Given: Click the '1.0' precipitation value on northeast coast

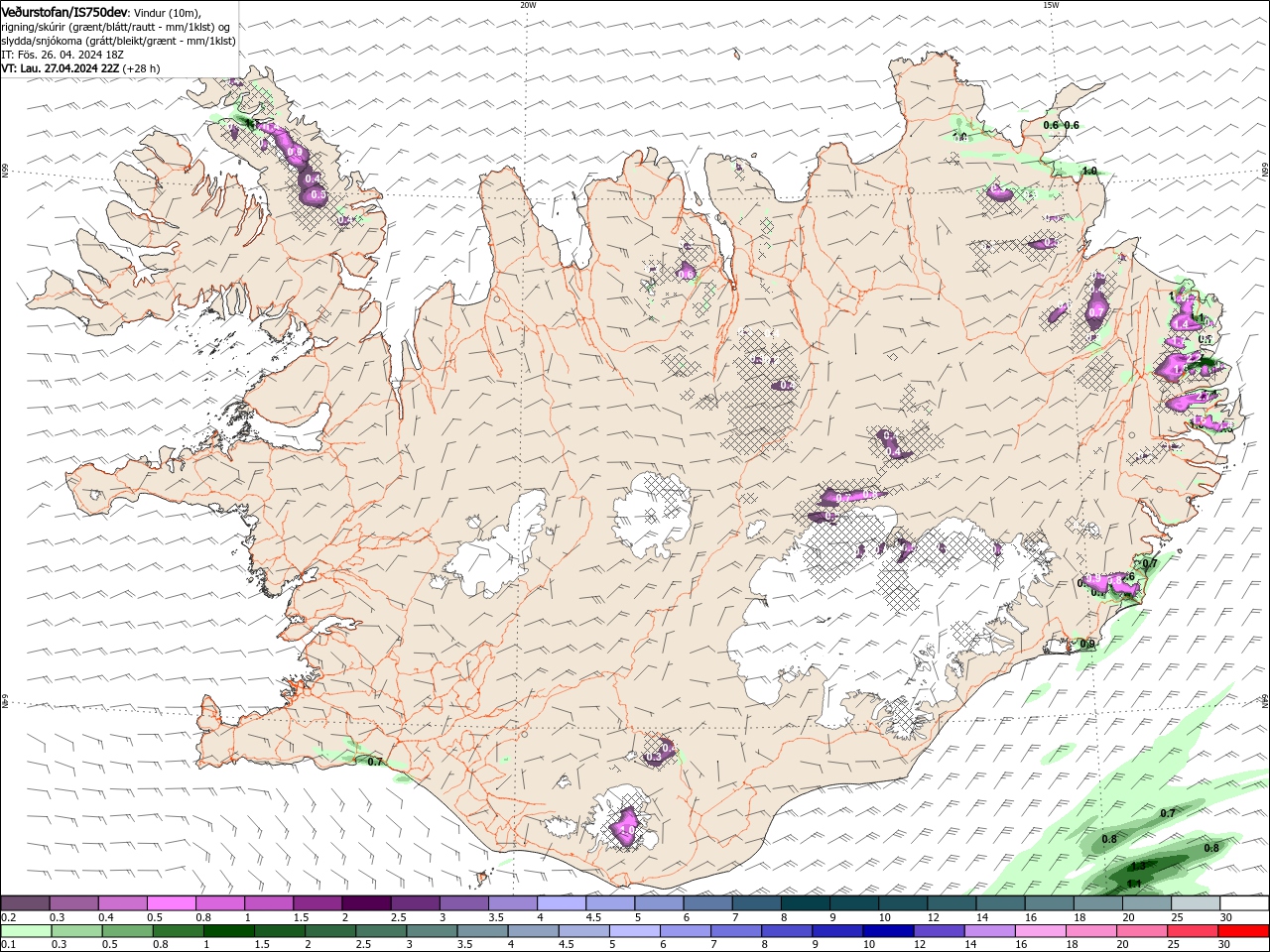Looking at the screenshot, I should 1089,172.
